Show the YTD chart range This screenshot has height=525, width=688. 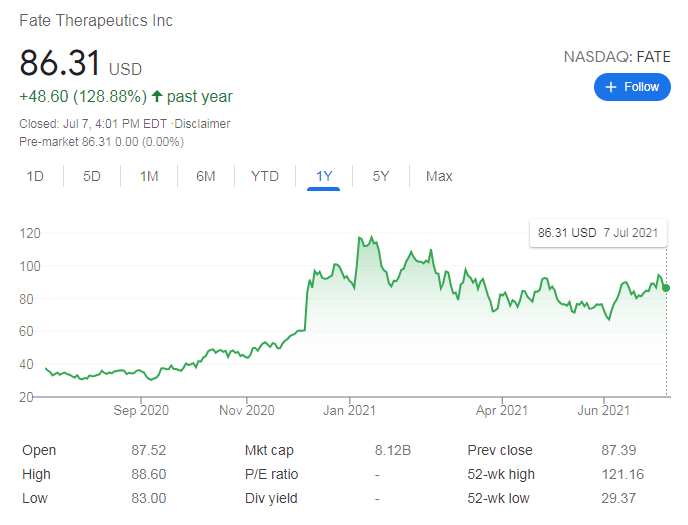(x=265, y=176)
